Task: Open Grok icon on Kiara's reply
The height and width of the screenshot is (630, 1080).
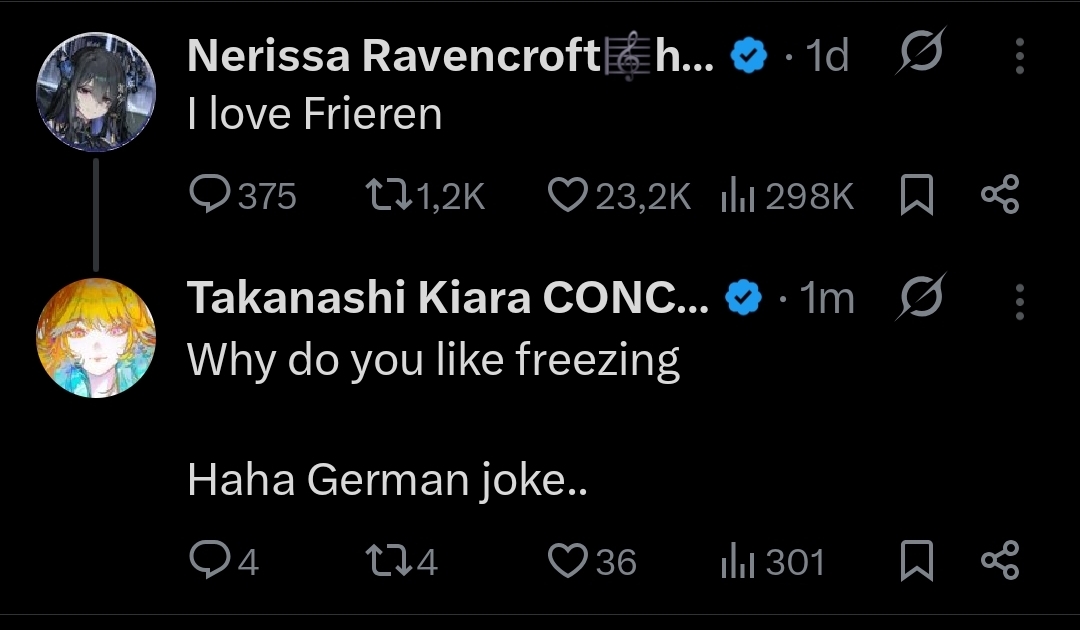Action: pyautogui.click(x=916, y=298)
